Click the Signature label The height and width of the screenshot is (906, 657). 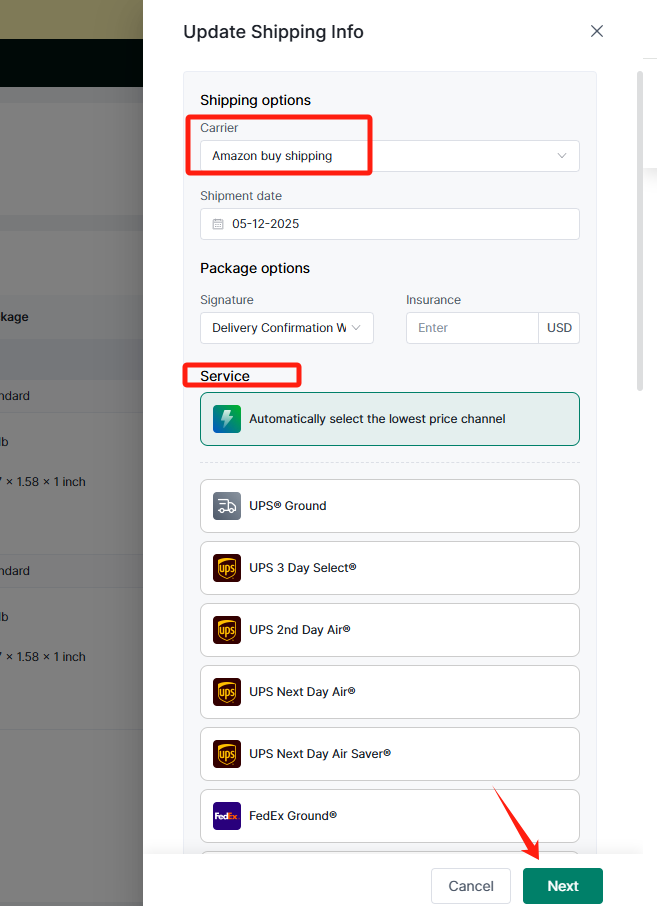click(227, 300)
